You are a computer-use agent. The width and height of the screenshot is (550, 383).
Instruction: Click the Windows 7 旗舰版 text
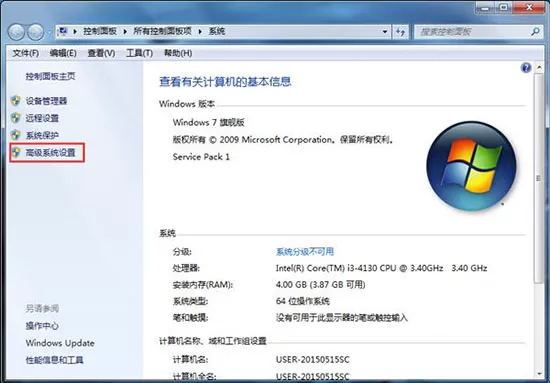(208, 122)
